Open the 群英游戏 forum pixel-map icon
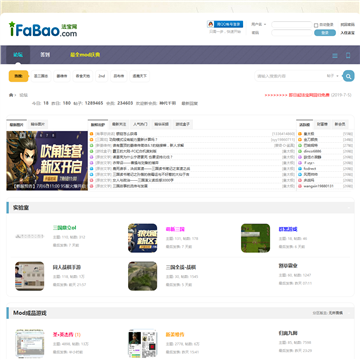 (x=255, y=238)
